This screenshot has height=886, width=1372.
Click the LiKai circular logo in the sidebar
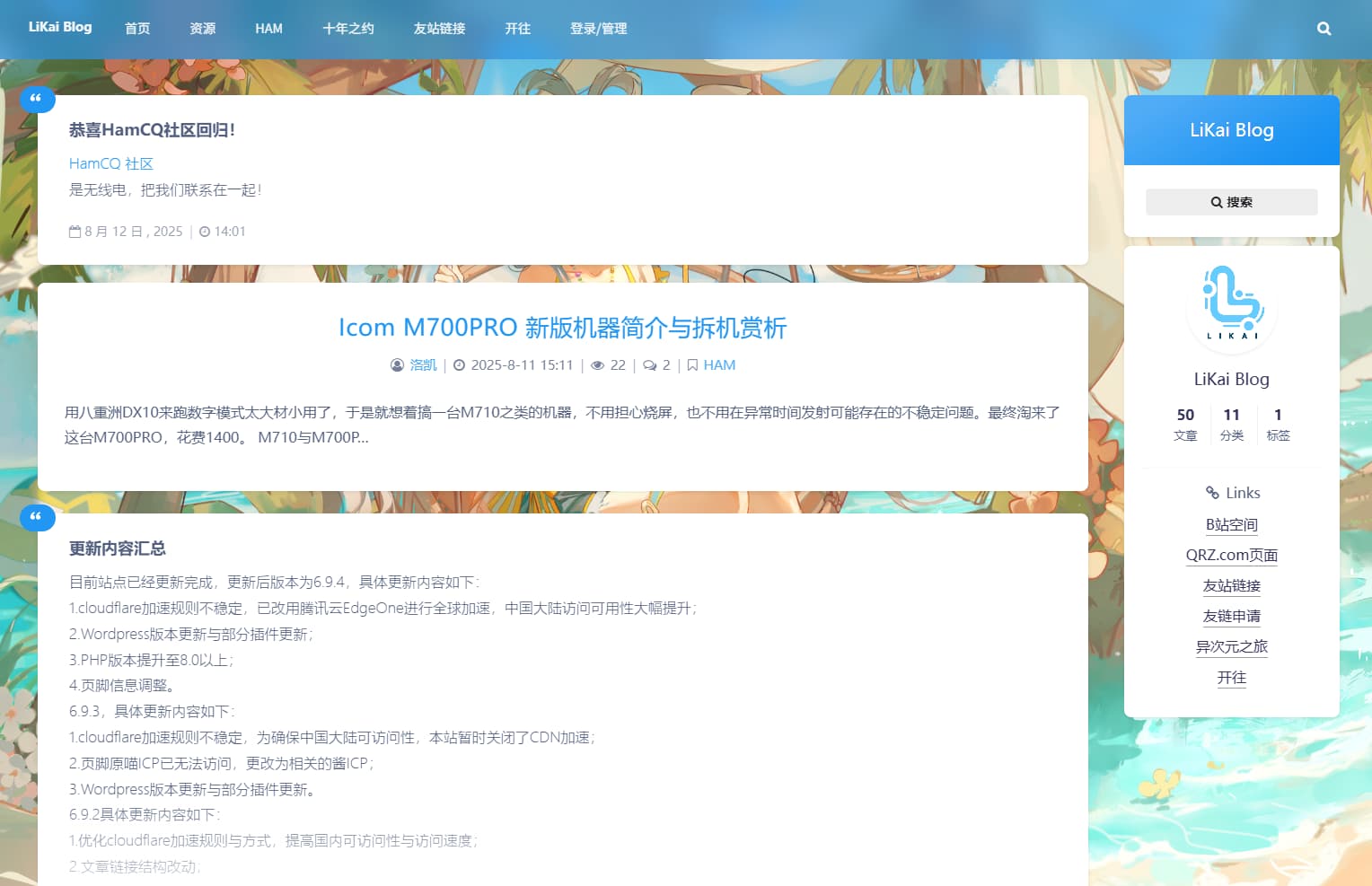[1231, 306]
